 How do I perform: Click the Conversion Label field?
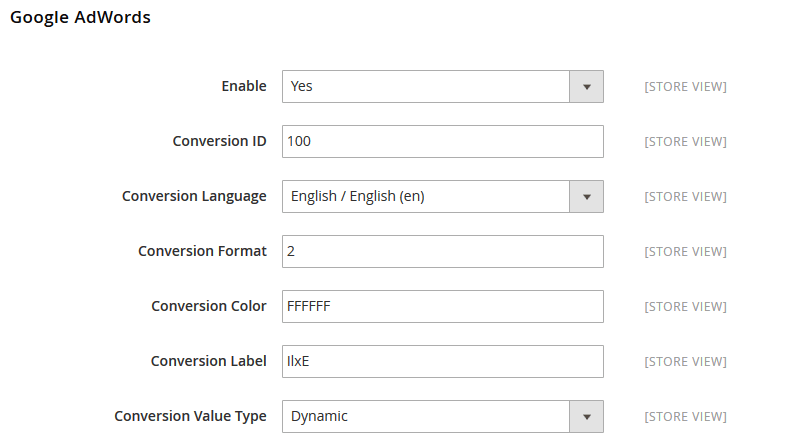coord(442,362)
